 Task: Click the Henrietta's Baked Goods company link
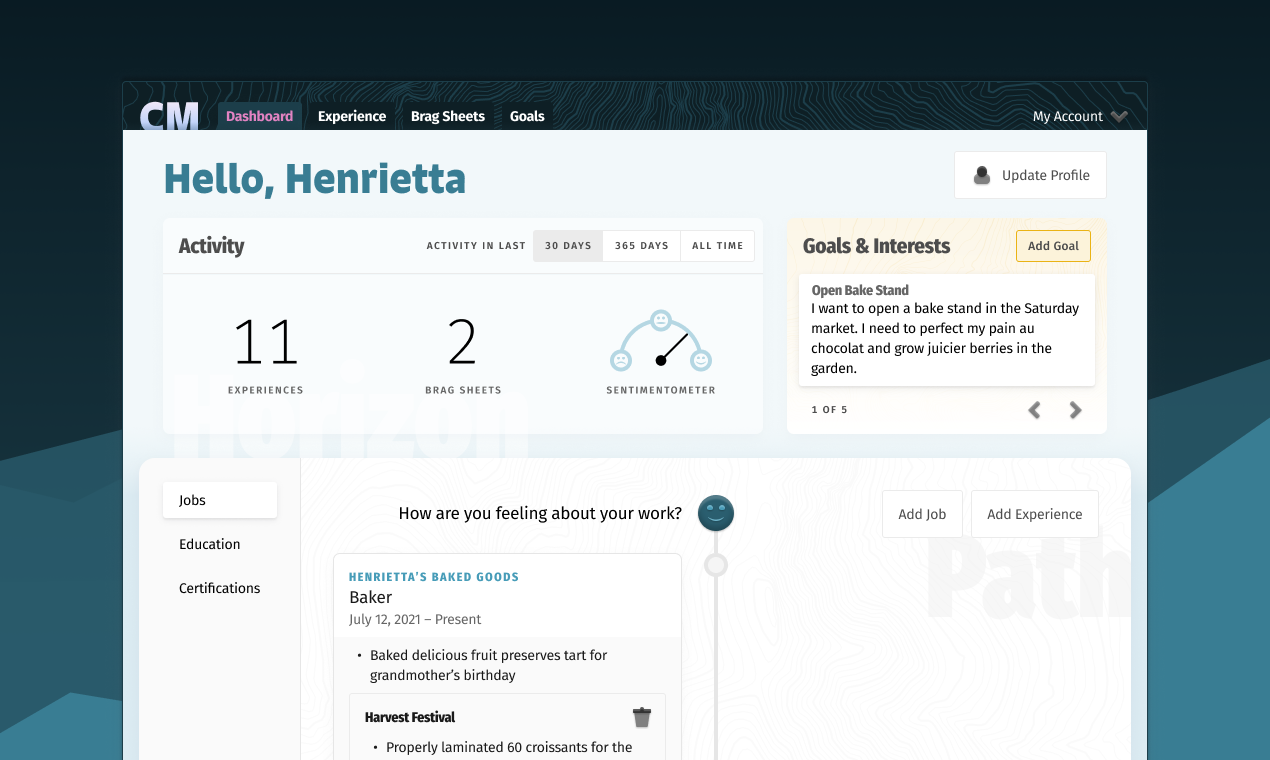(433, 577)
